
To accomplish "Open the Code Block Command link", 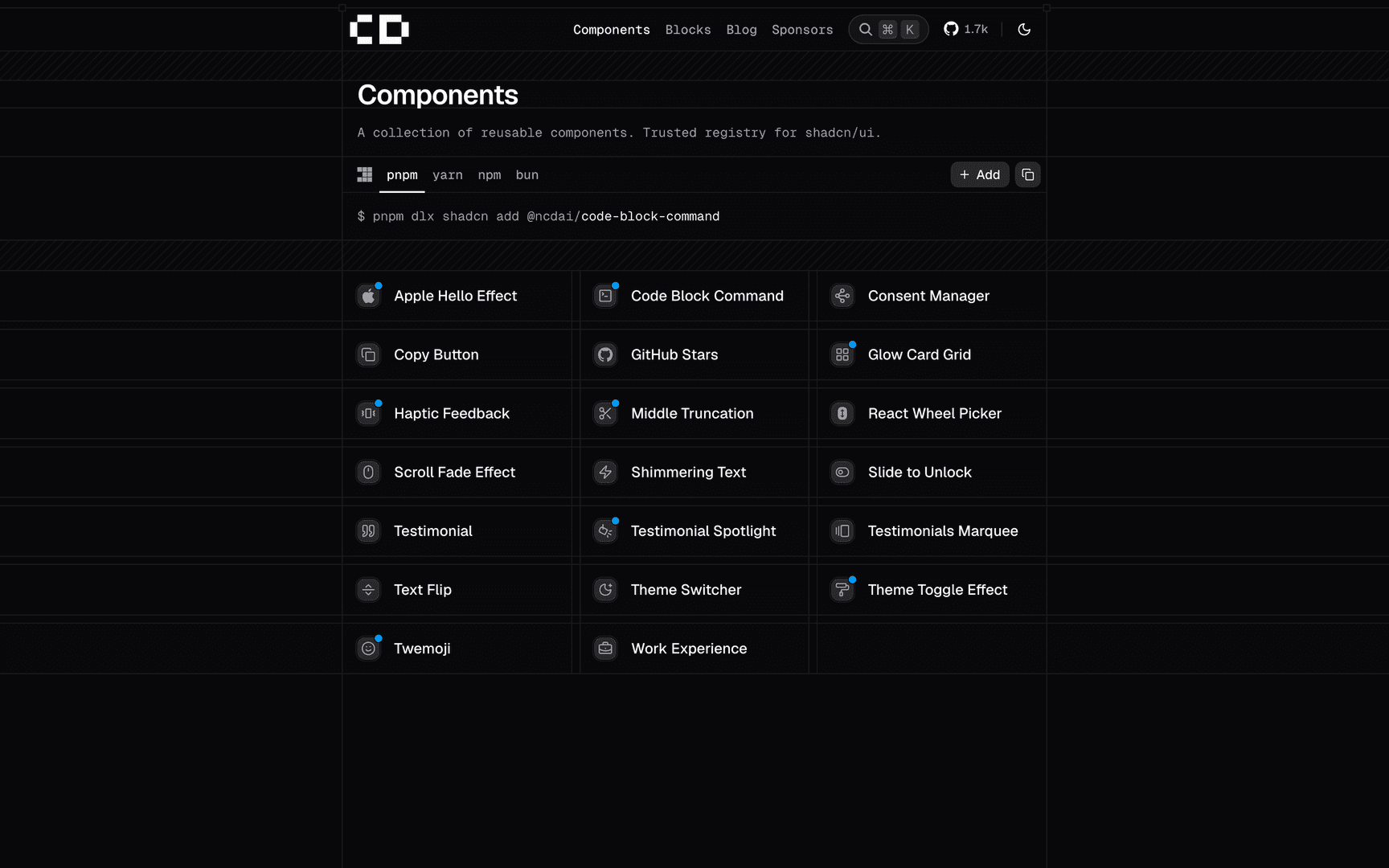I will [694, 296].
